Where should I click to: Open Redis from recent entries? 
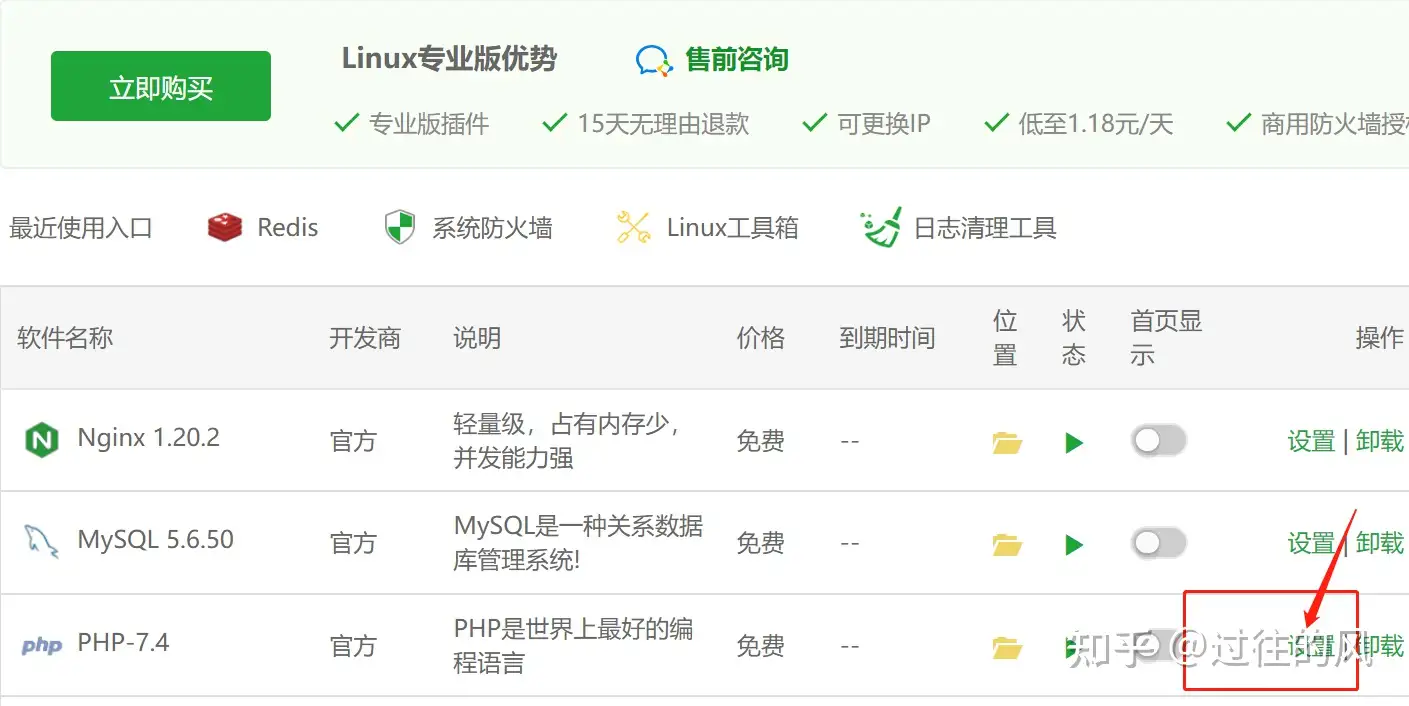point(263,228)
